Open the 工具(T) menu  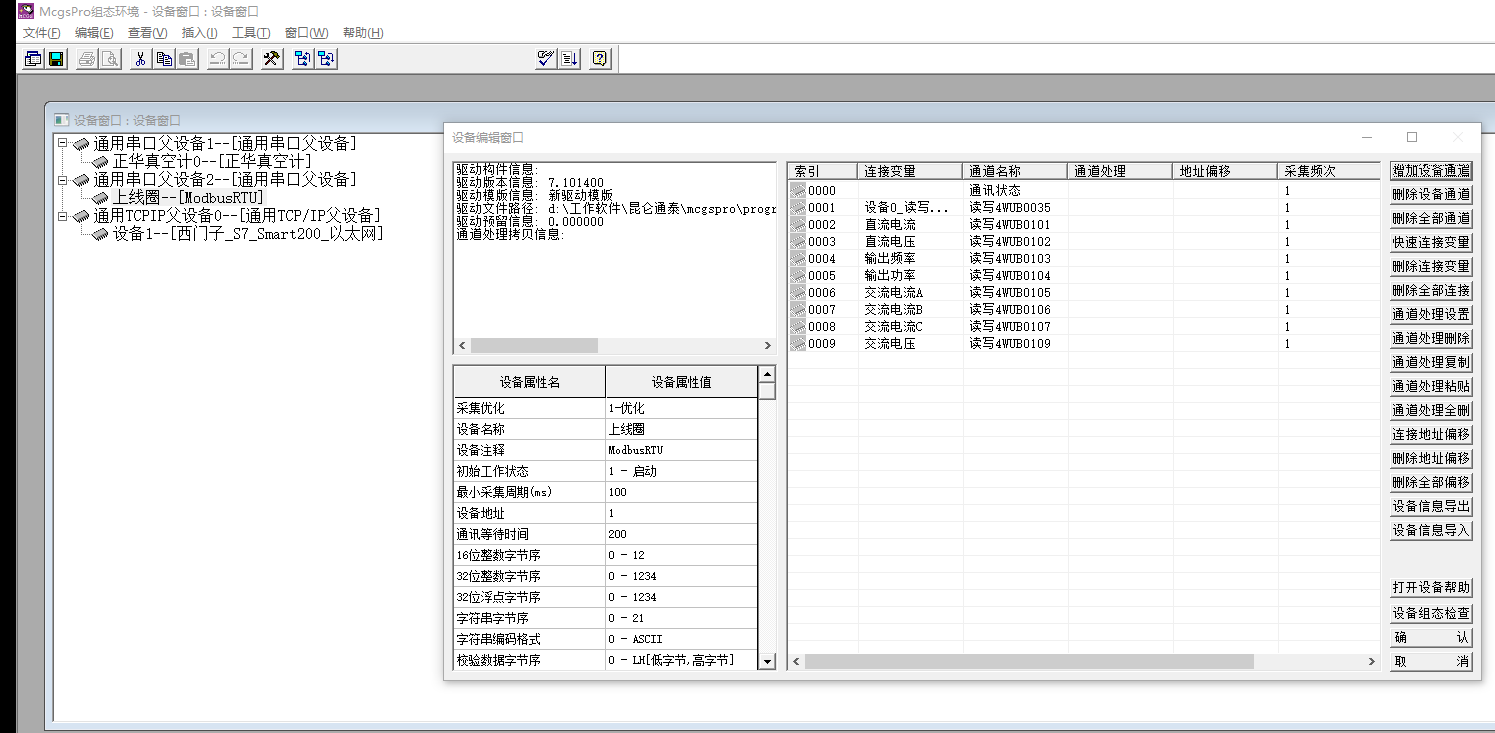251,33
